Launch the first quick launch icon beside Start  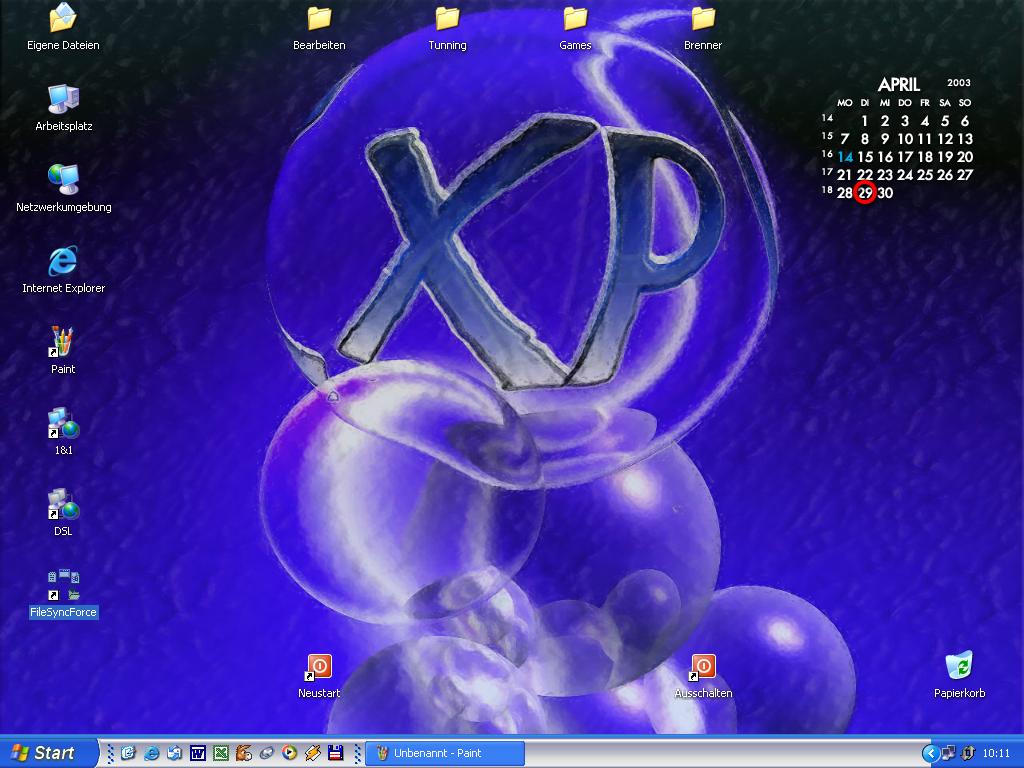pos(128,753)
